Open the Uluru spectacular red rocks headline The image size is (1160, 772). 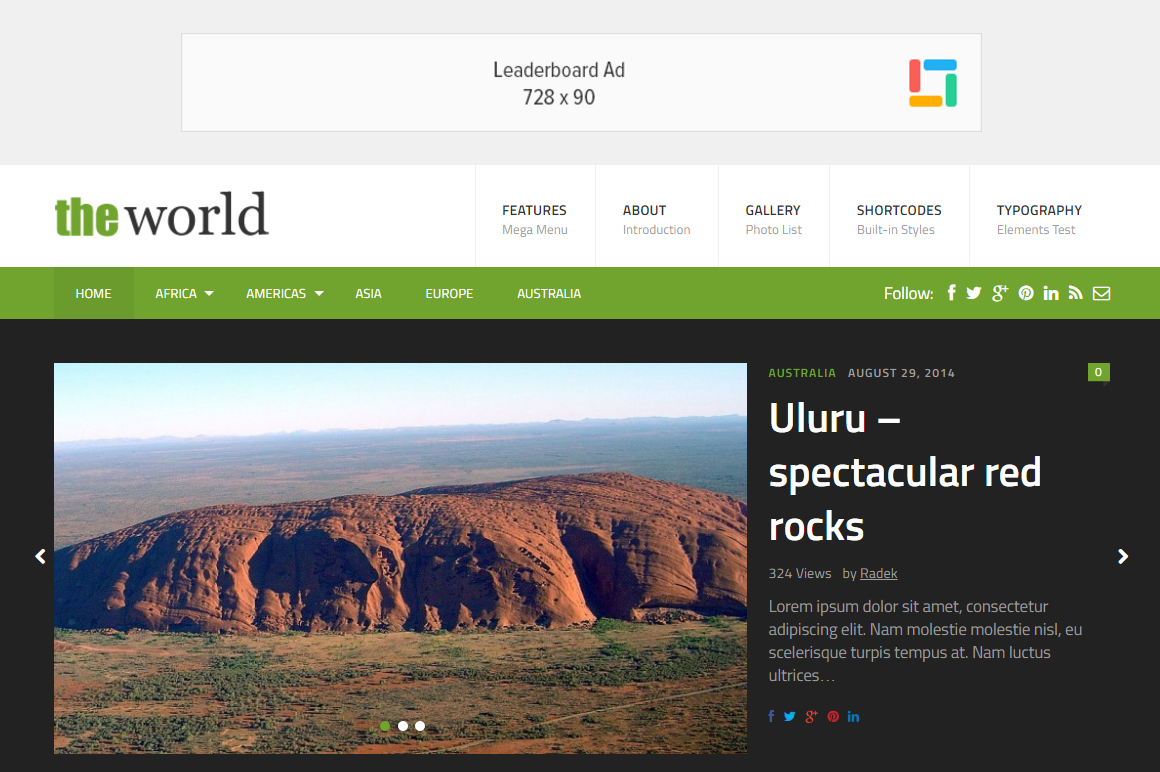tap(904, 472)
